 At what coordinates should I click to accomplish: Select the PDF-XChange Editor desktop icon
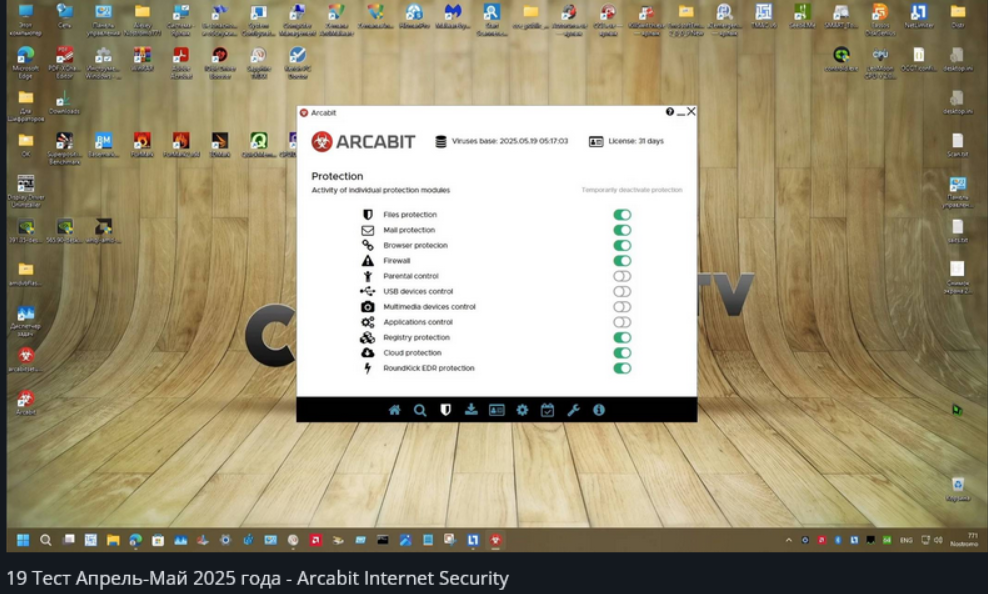pyautogui.click(x=64, y=62)
